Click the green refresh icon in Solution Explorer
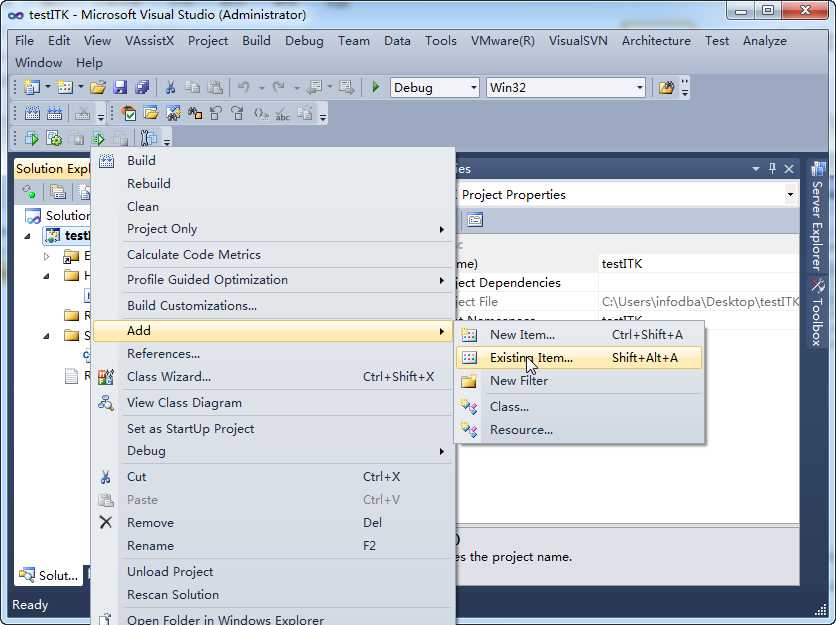Image resolution: width=836 pixels, height=625 pixels. click(29, 191)
